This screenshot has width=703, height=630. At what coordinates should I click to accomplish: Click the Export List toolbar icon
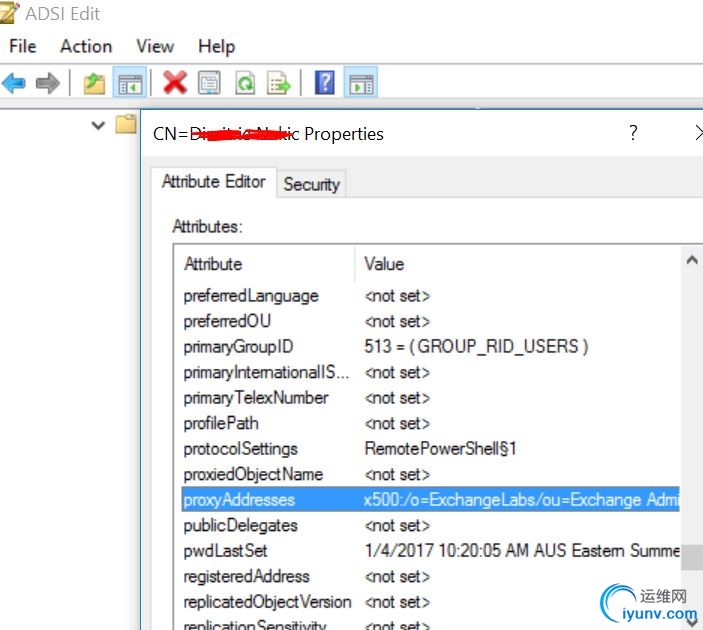[278, 83]
